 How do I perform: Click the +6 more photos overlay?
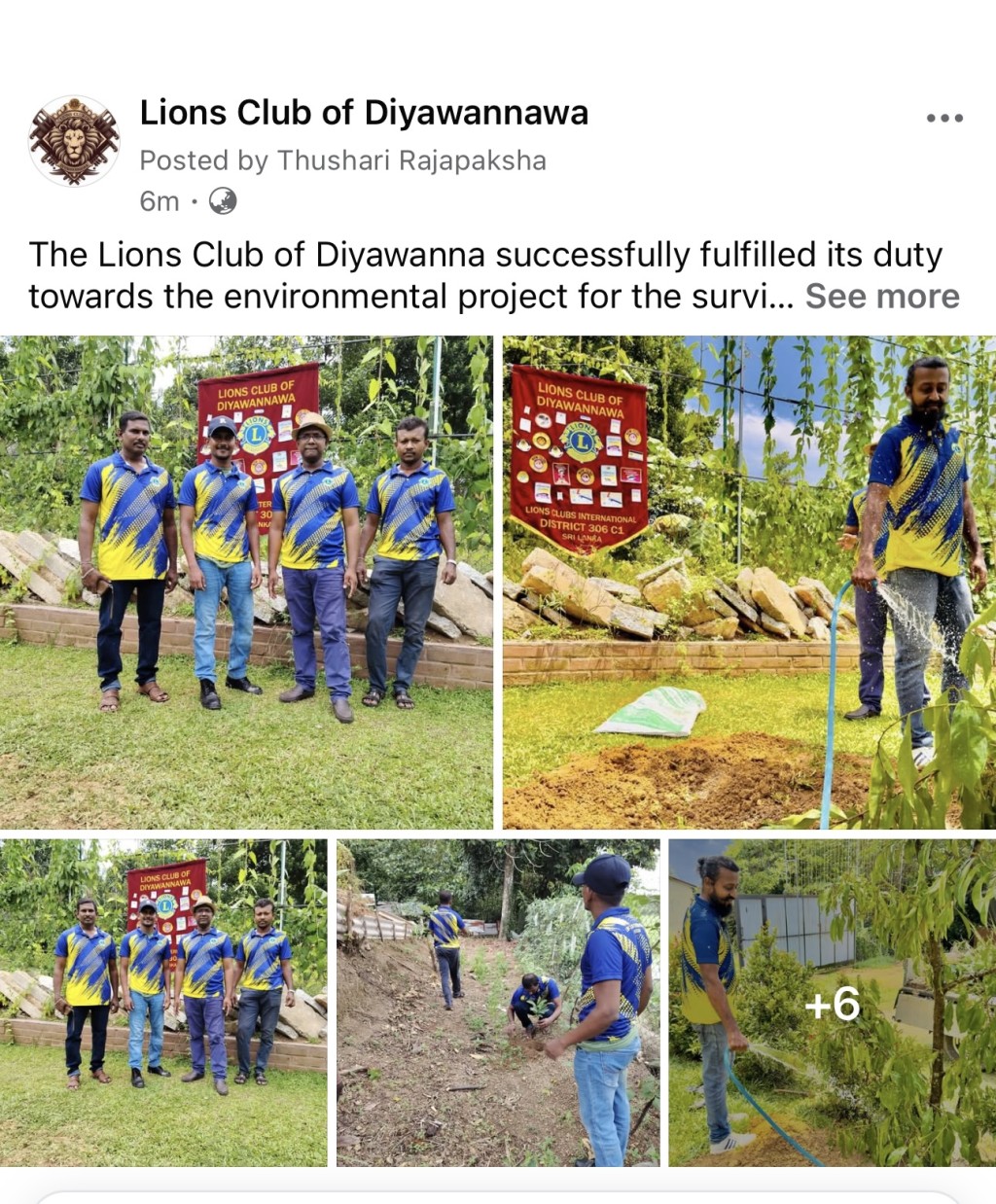pyautogui.click(x=833, y=1004)
